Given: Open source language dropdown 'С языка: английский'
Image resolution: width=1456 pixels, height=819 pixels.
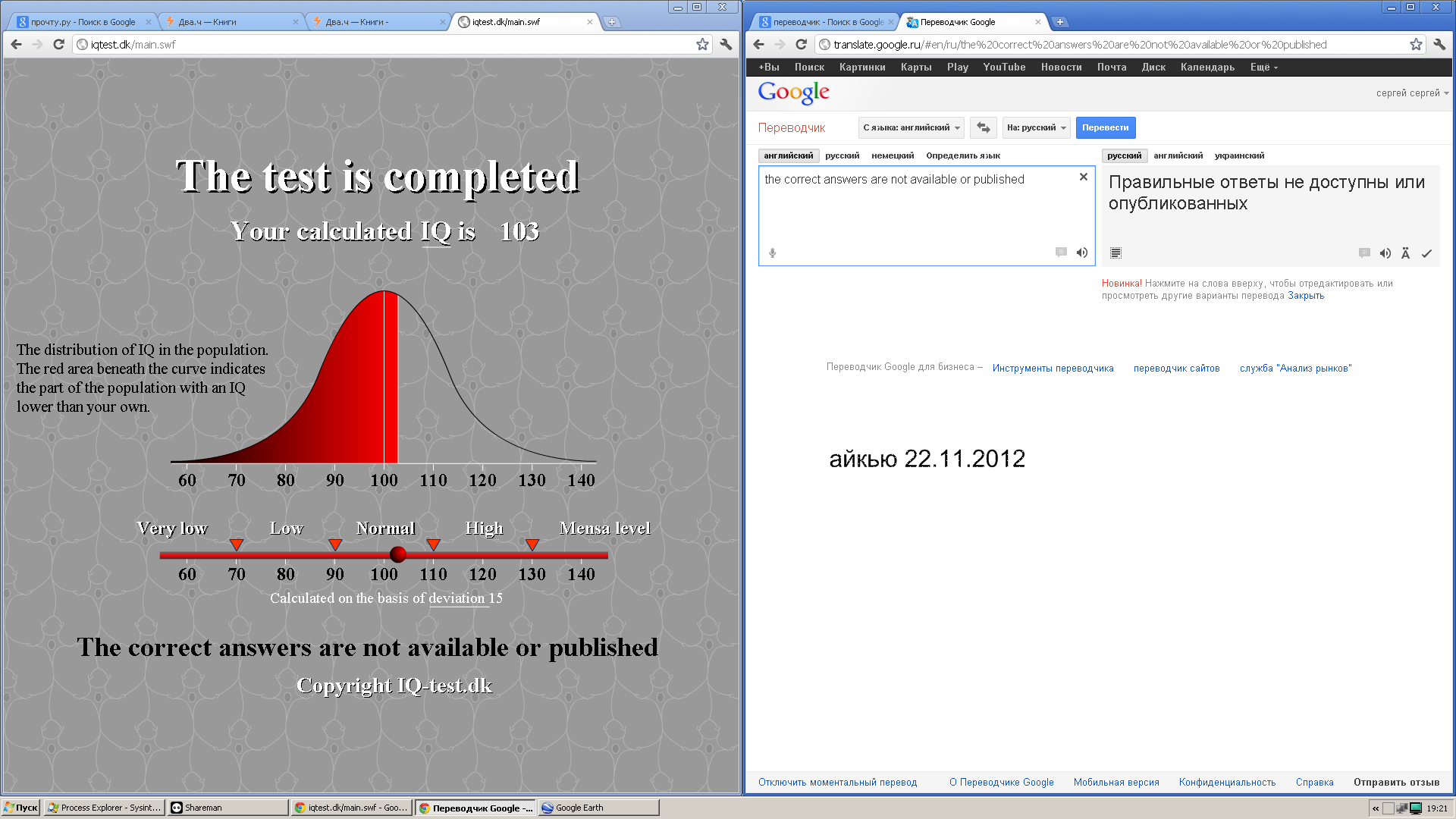Looking at the screenshot, I should 912,127.
